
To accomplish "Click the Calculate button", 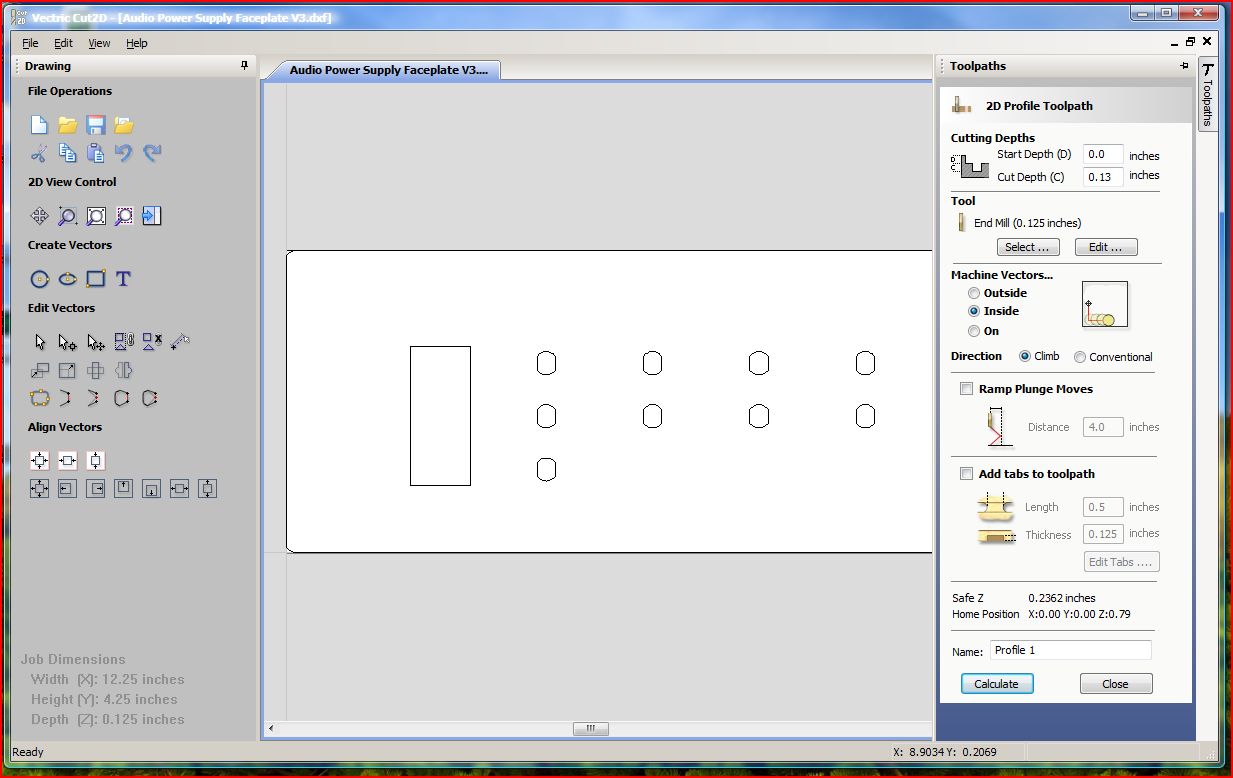I will click(x=996, y=683).
